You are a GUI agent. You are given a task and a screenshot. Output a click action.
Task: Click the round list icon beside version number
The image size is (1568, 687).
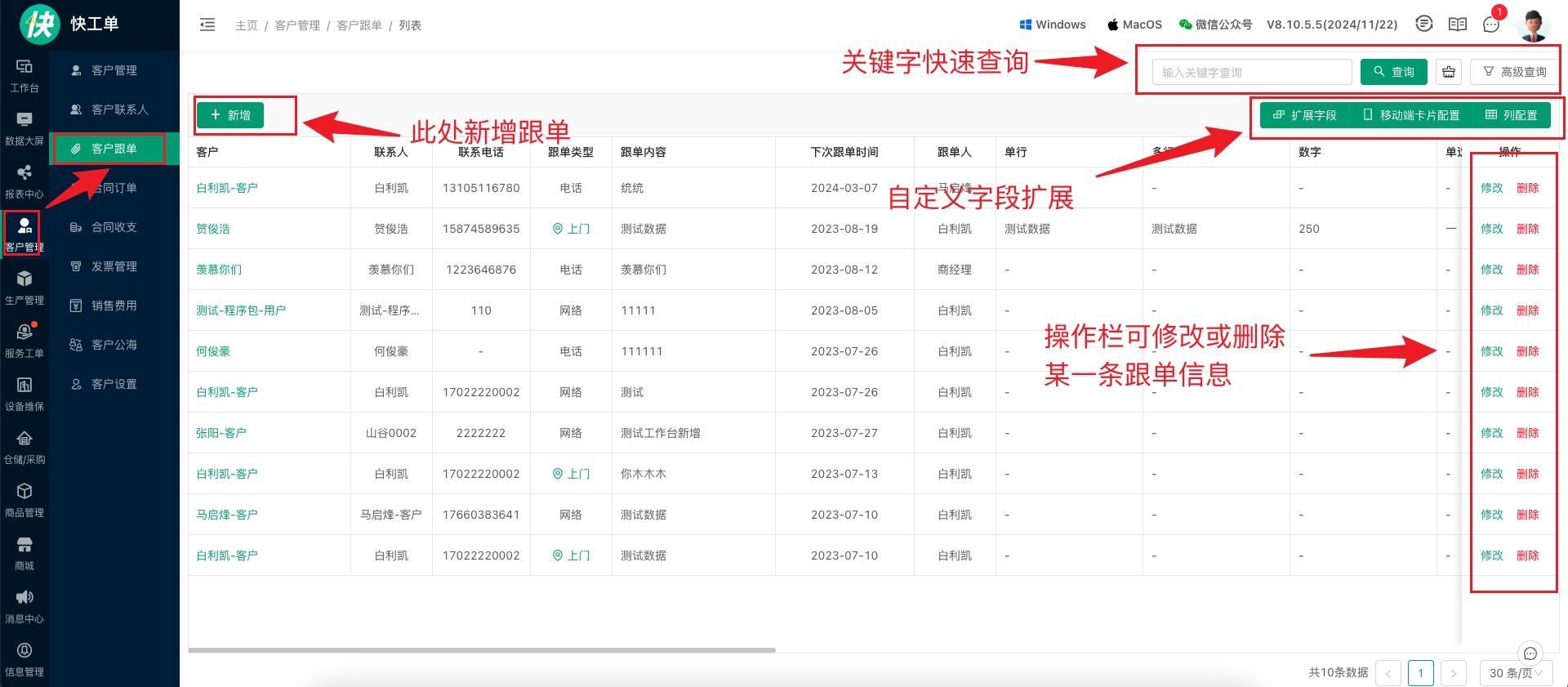[x=1424, y=24]
